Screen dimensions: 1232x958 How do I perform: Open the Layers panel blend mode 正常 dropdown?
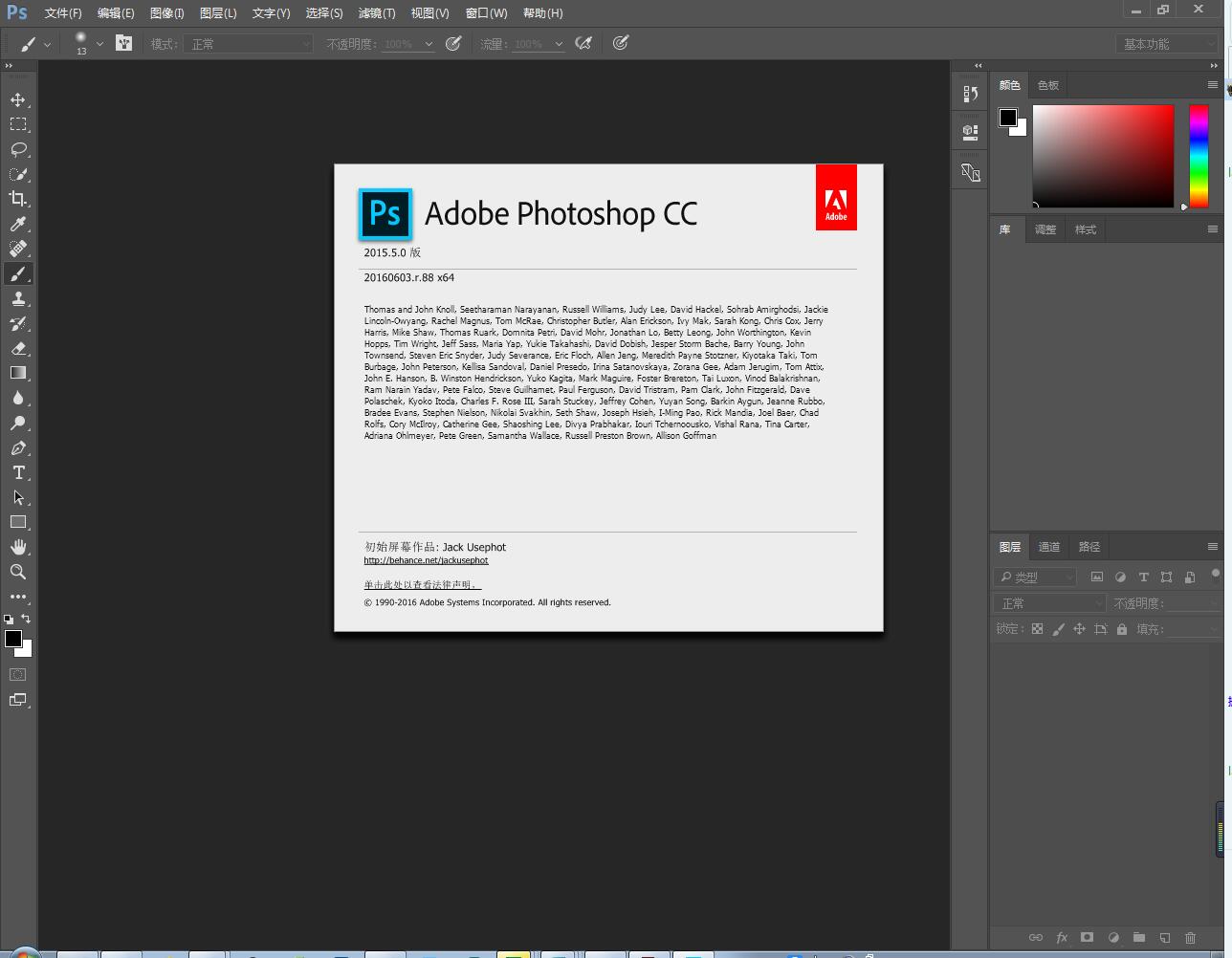1050,603
